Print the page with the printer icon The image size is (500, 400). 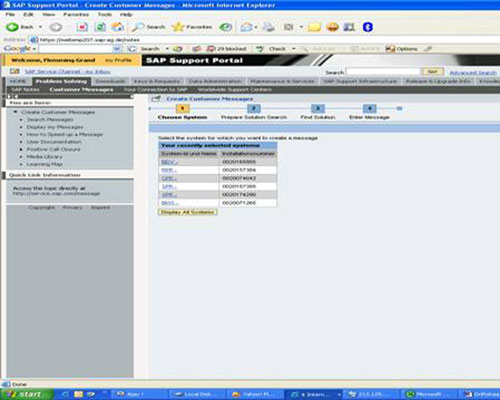268,27
